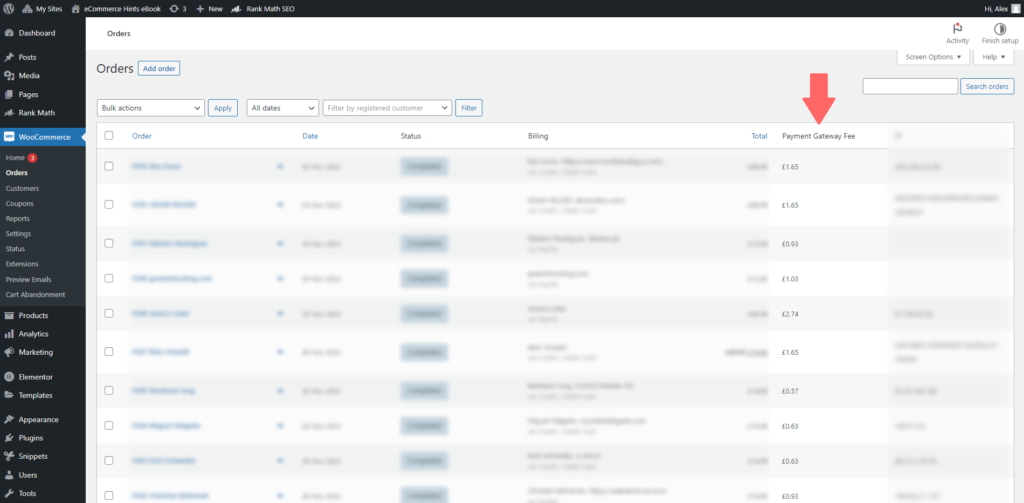Click Apply for bulk actions
This screenshot has height=503, width=1024.
tap(223, 108)
